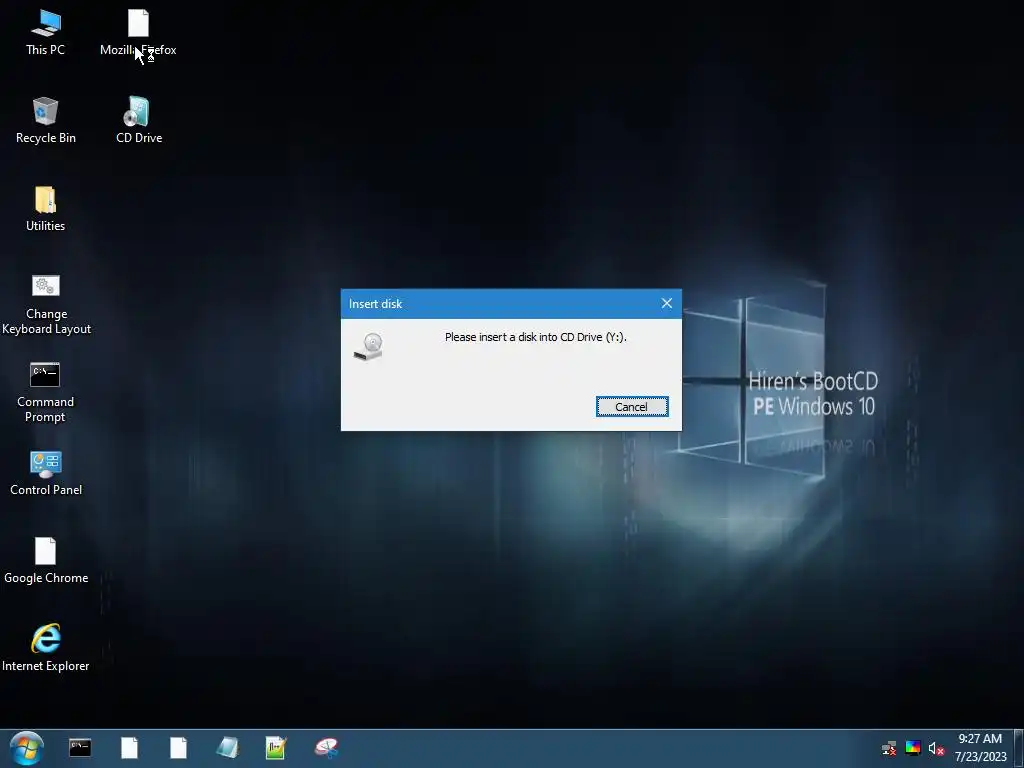Click 'Please insert a disk' message text

pos(536,337)
